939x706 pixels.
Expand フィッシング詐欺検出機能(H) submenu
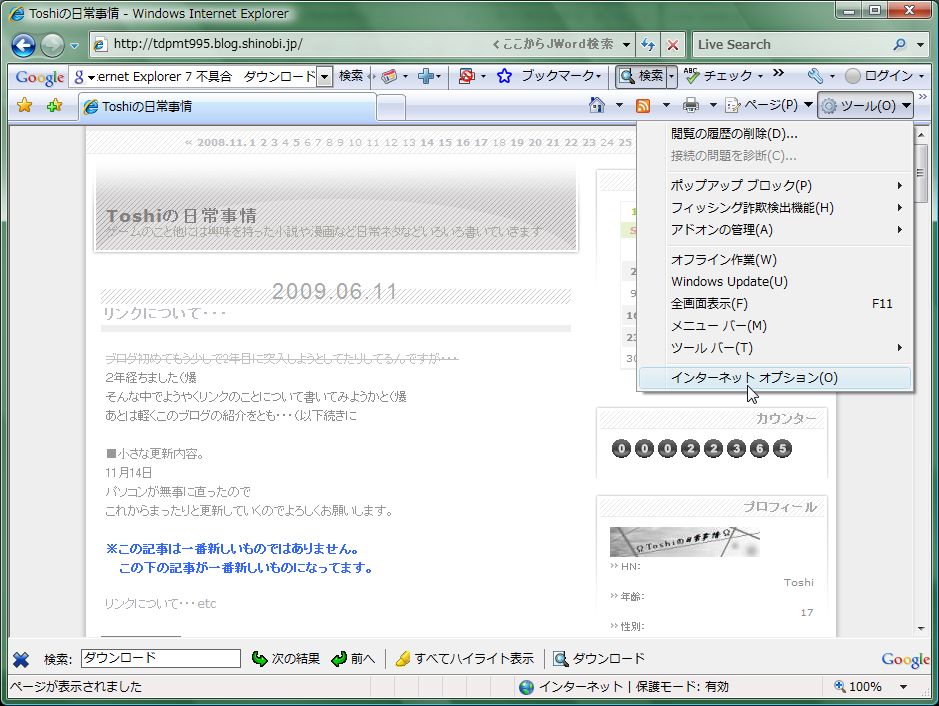[x=776, y=208]
